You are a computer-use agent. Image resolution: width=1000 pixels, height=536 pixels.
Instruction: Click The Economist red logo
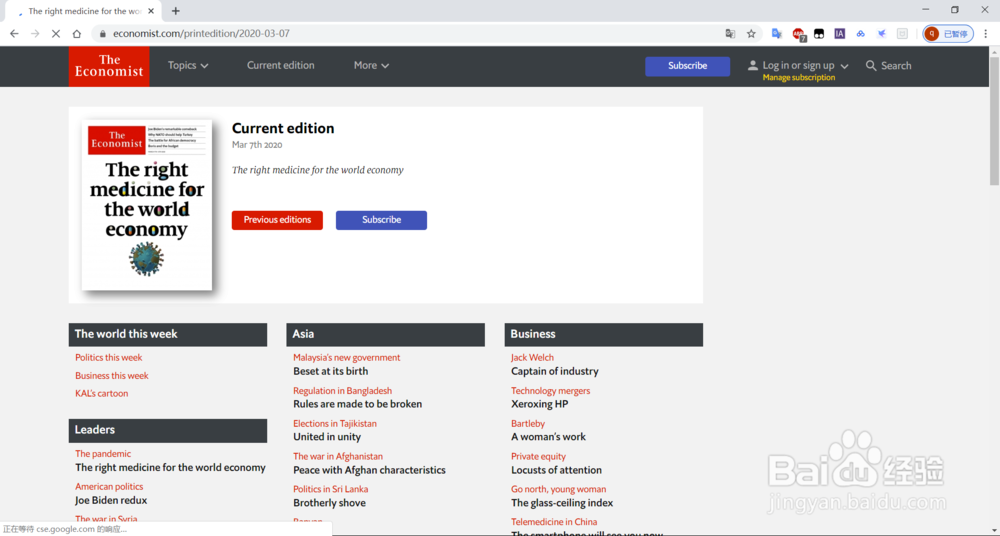tap(109, 66)
